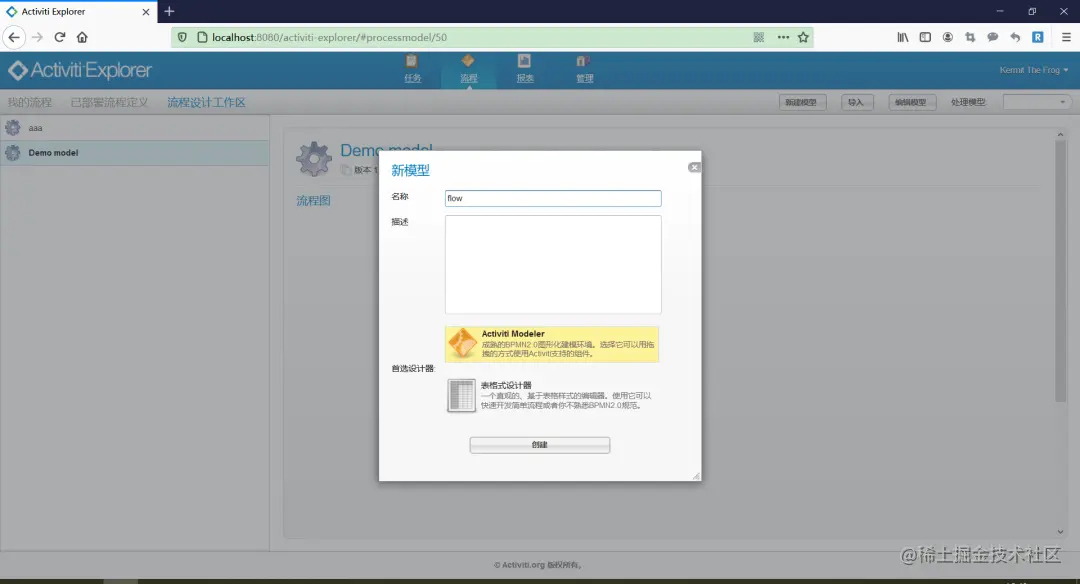This screenshot has height=584, width=1080.
Task: Click the dialog resize handle corner
Action: coord(696,476)
